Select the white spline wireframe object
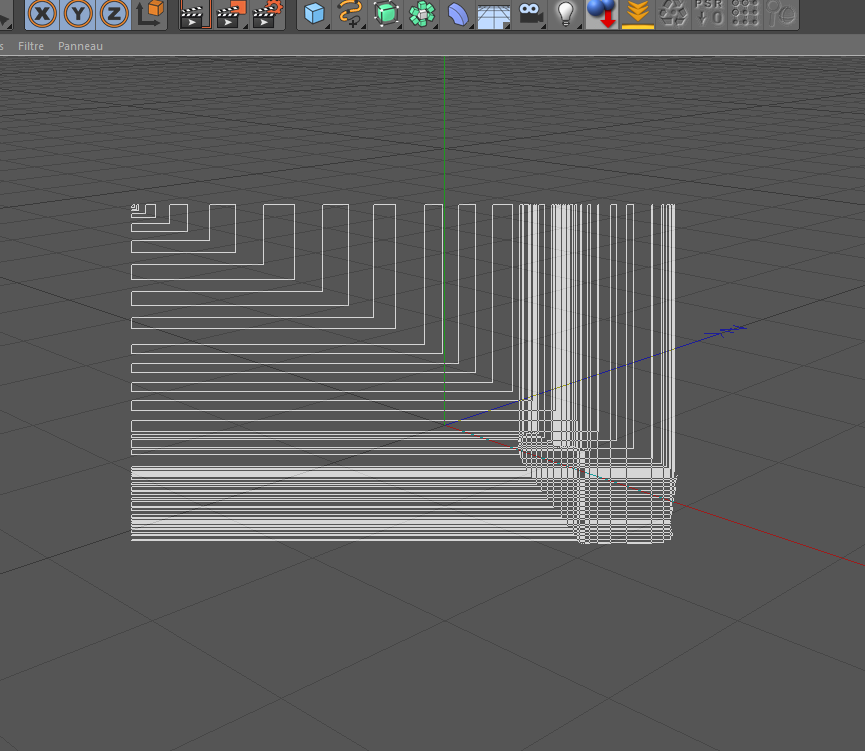This screenshot has width=865, height=751. [x=403, y=373]
